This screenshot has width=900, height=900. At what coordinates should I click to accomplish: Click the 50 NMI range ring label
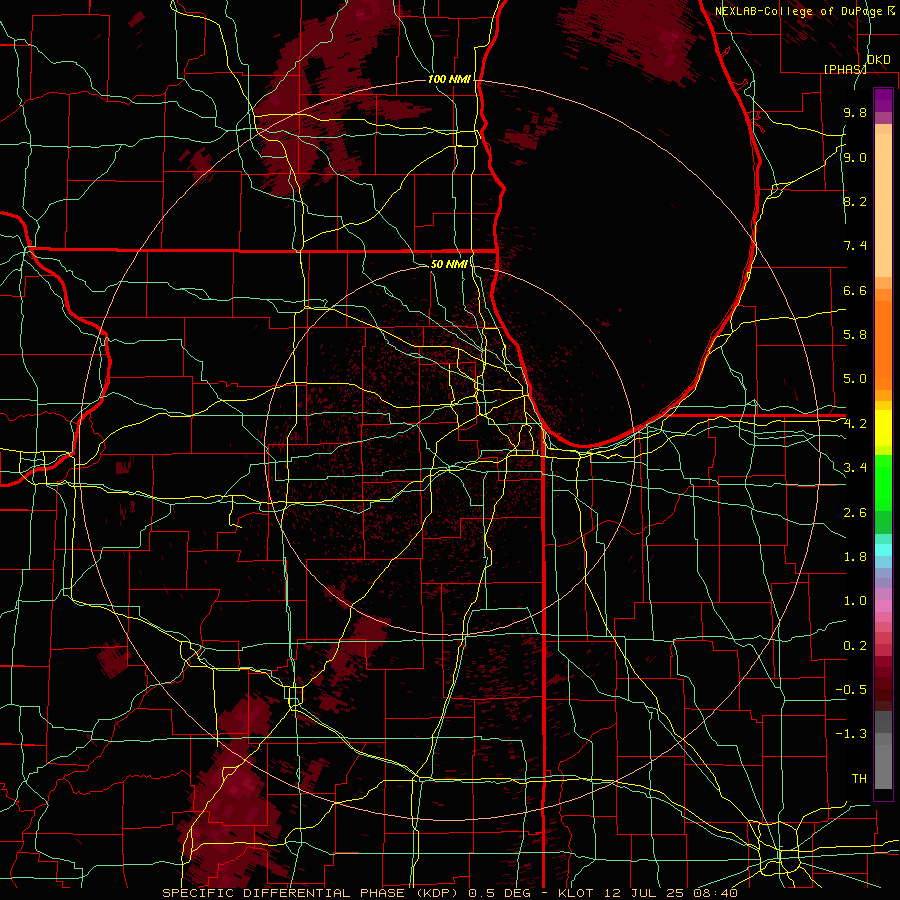[x=449, y=264]
